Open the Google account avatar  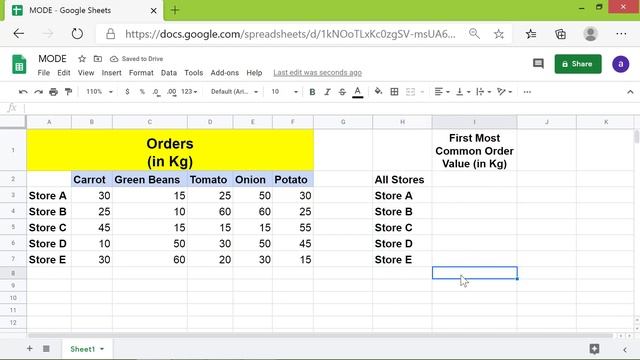[620, 64]
